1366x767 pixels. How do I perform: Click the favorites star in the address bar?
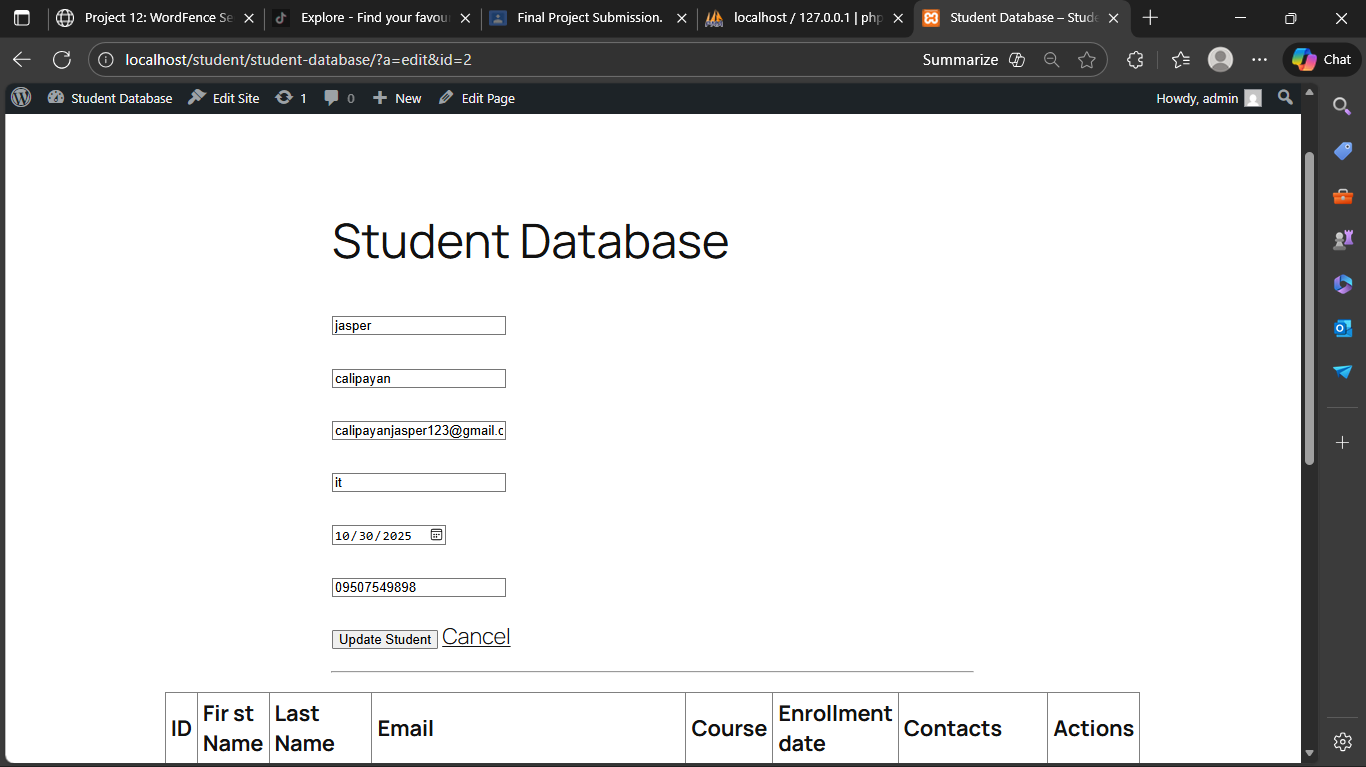[1087, 59]
